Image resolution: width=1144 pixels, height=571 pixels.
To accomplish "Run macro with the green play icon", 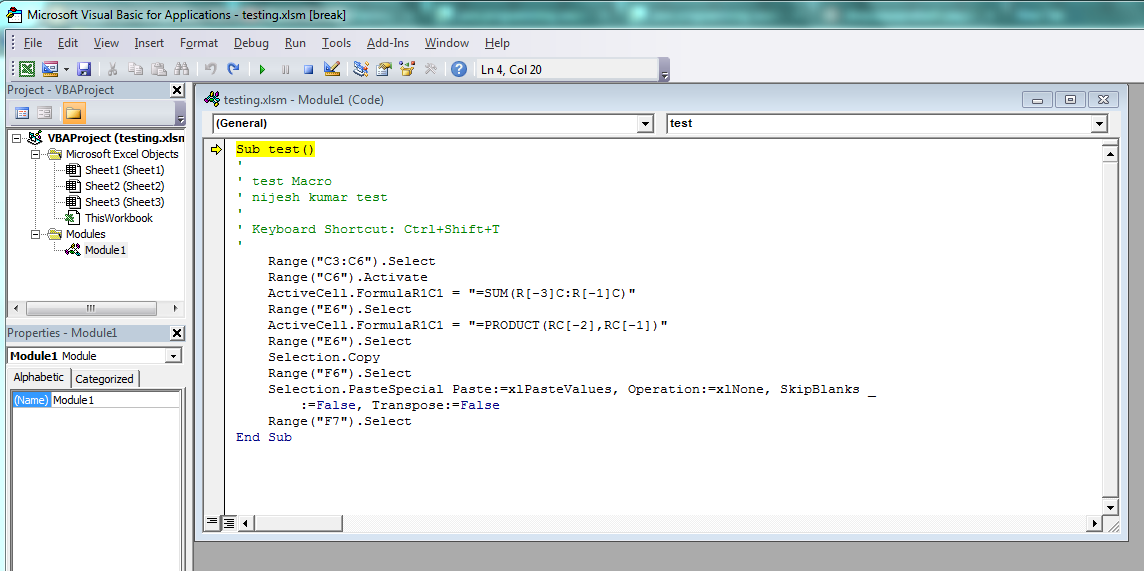I will 263,70.
